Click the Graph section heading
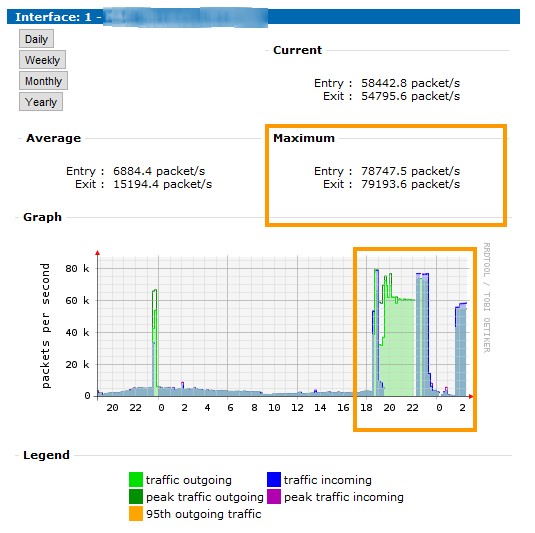The width and height of the screenshot is (535, 533). [42, 217]
